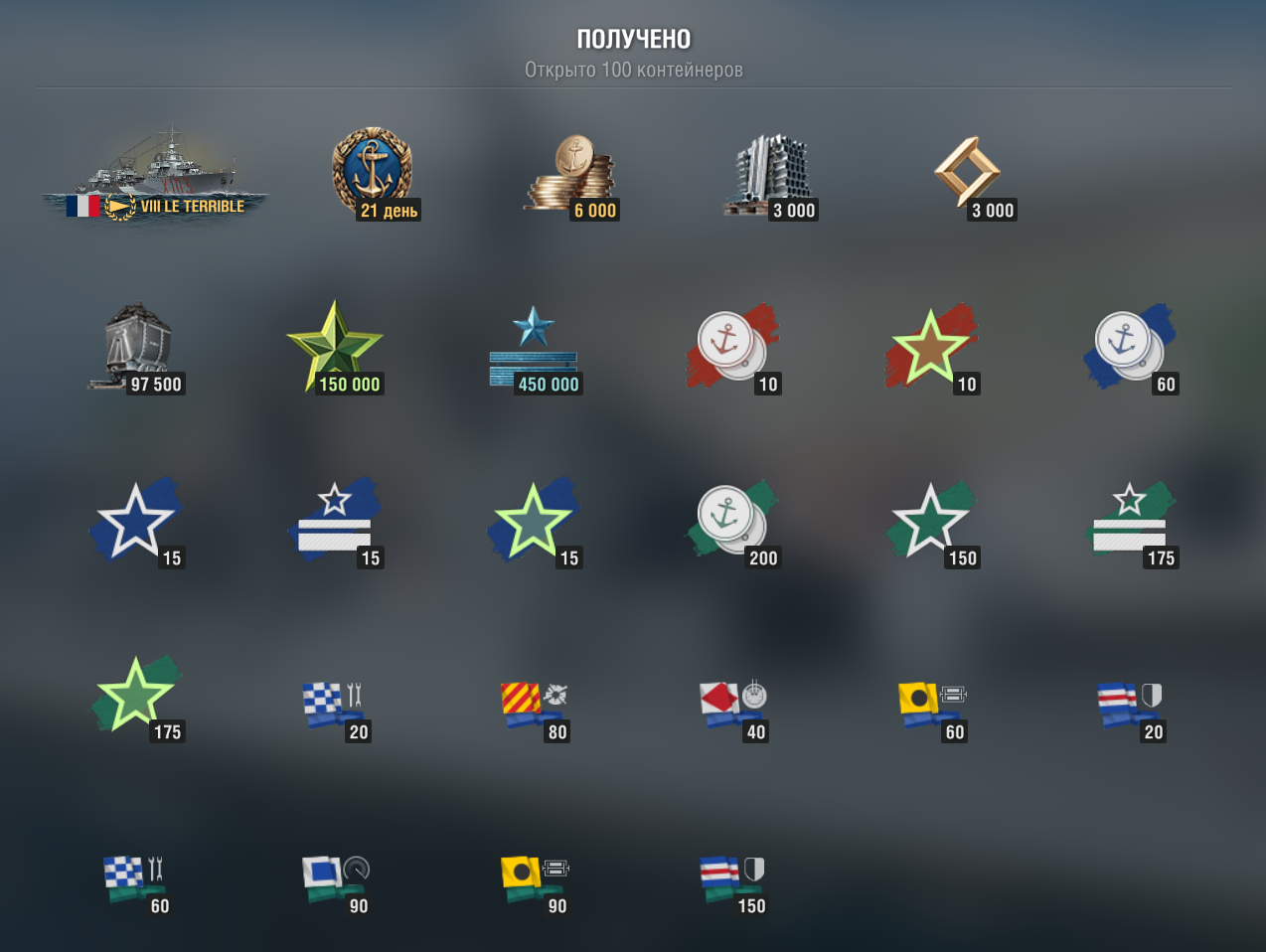Image resolution: width=1266 pixels, height=952 pixels.
Task: Click the blue white-star bonus with 15
Action: click(x=137, y=522)
